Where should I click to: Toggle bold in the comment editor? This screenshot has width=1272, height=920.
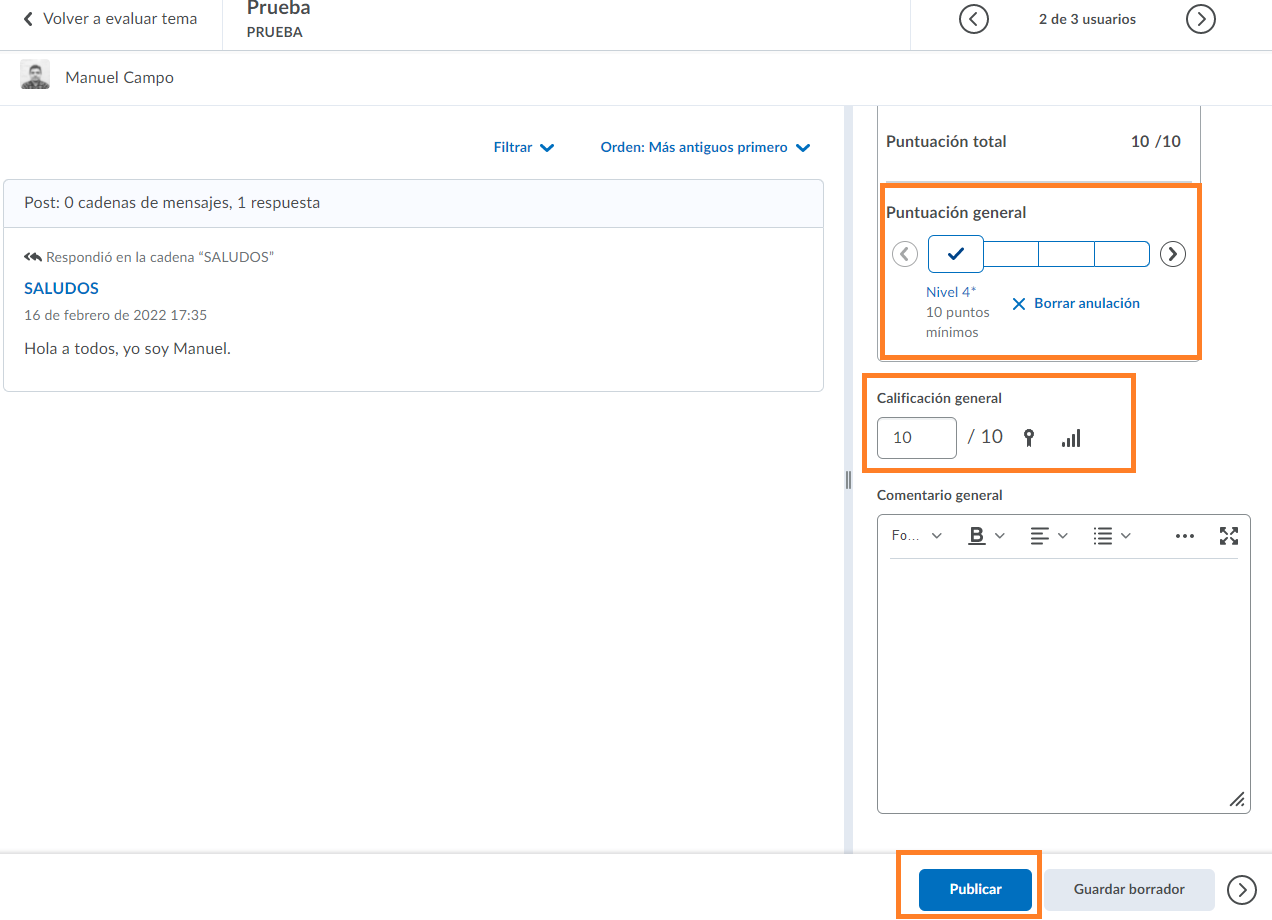(x=977, y=536)
